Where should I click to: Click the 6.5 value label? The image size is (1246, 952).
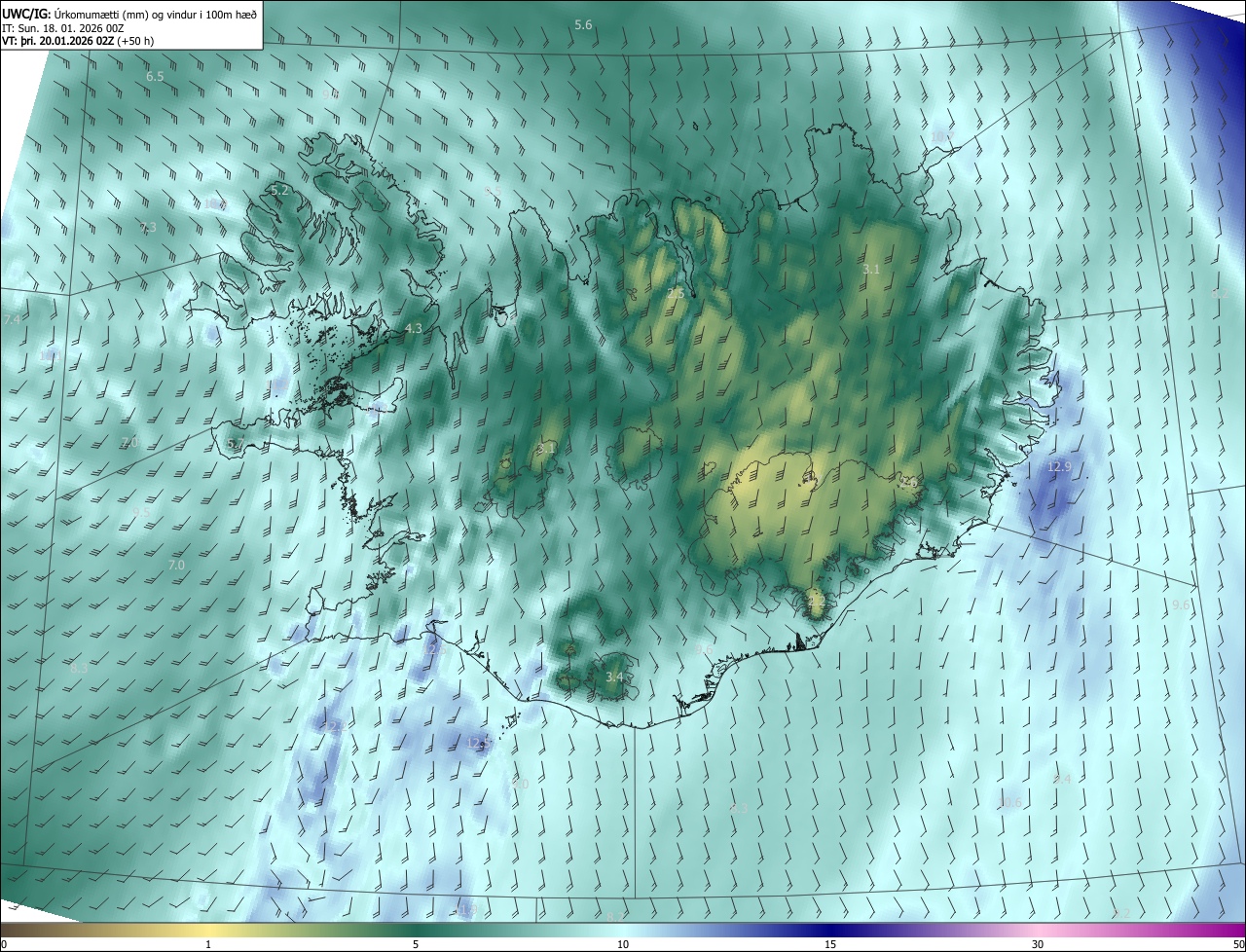155,76
